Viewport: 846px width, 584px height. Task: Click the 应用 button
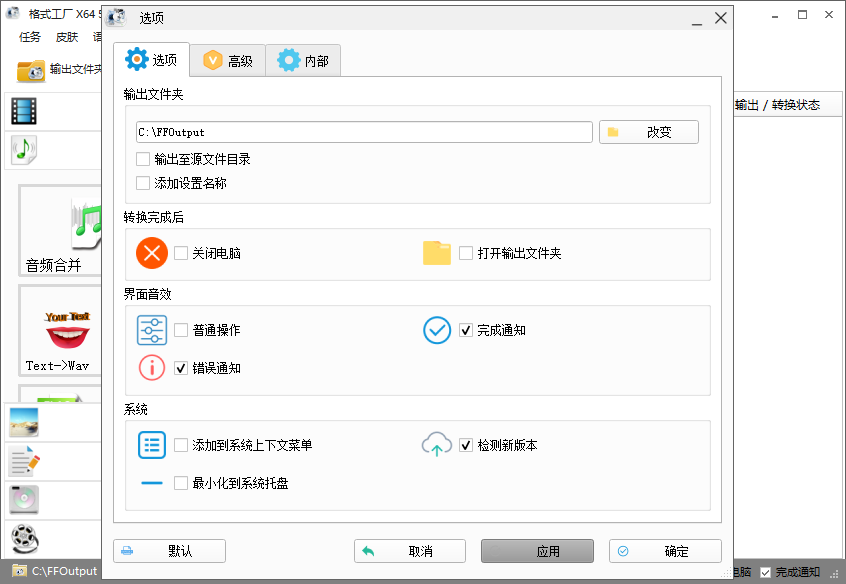[x=537, y=551]
